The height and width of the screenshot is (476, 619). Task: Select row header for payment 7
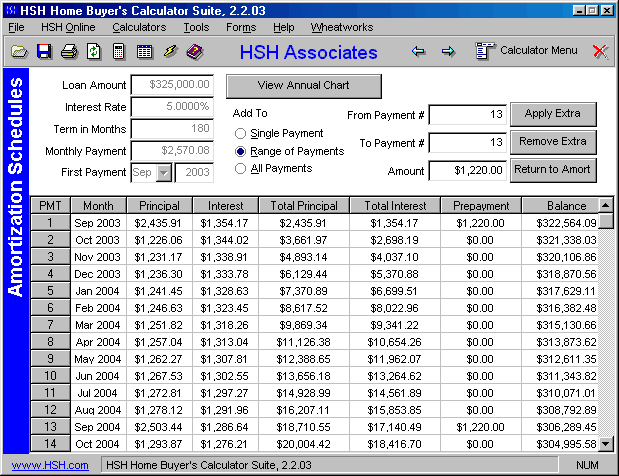click(x=51, y=325)
